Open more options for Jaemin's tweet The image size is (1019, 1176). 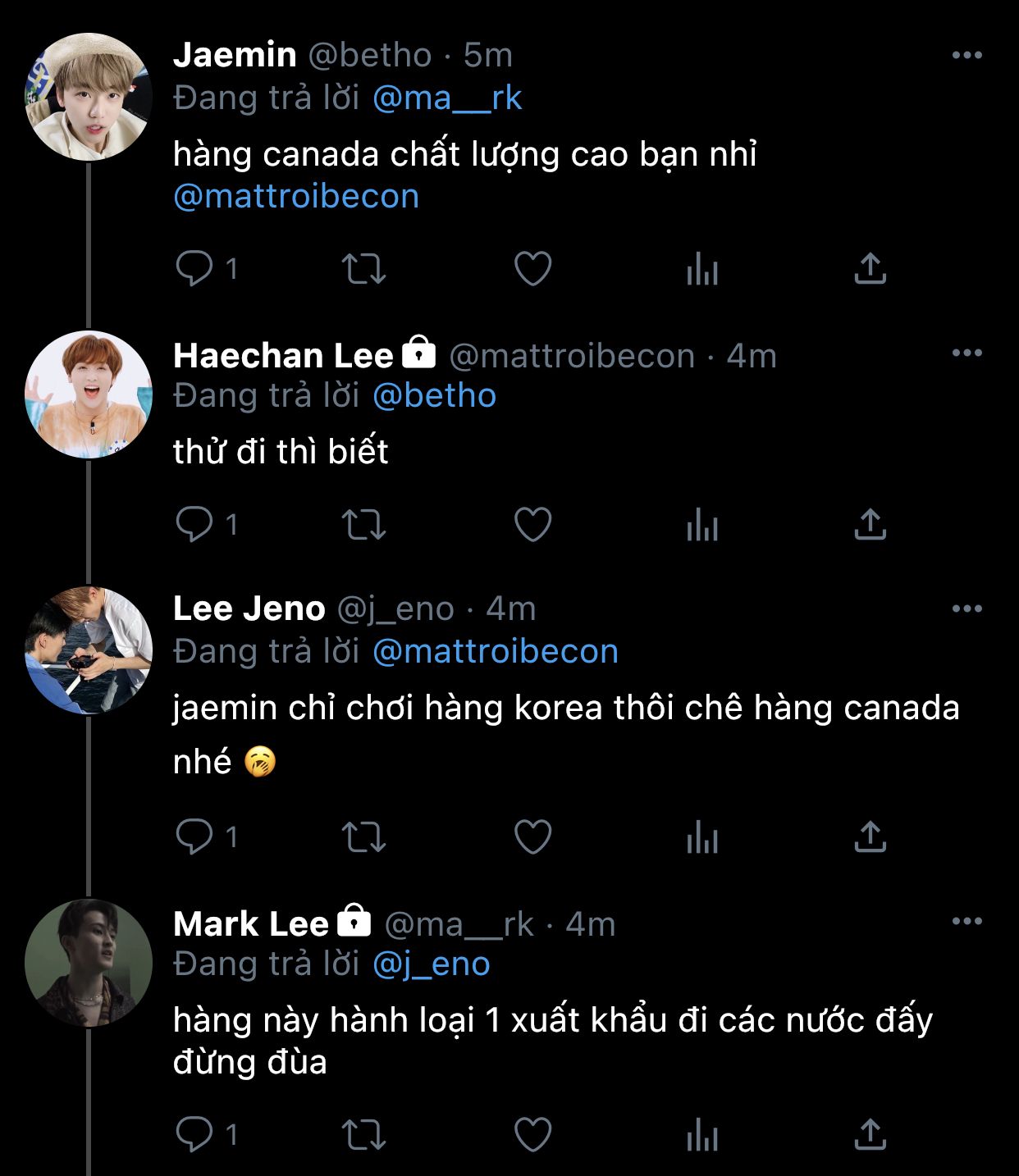[966, 55]
